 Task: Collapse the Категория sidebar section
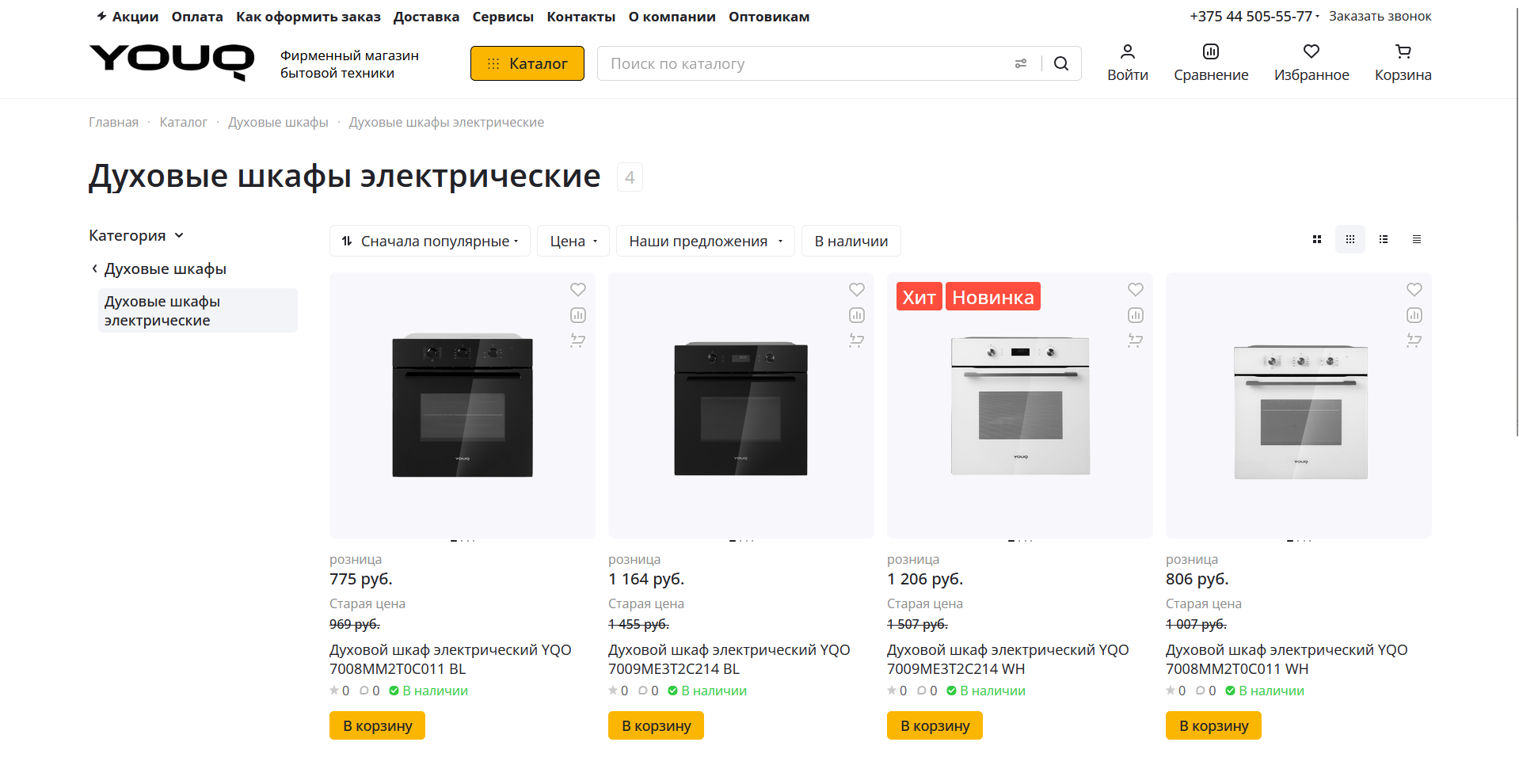pyautogui.click(x=180, y=235)
